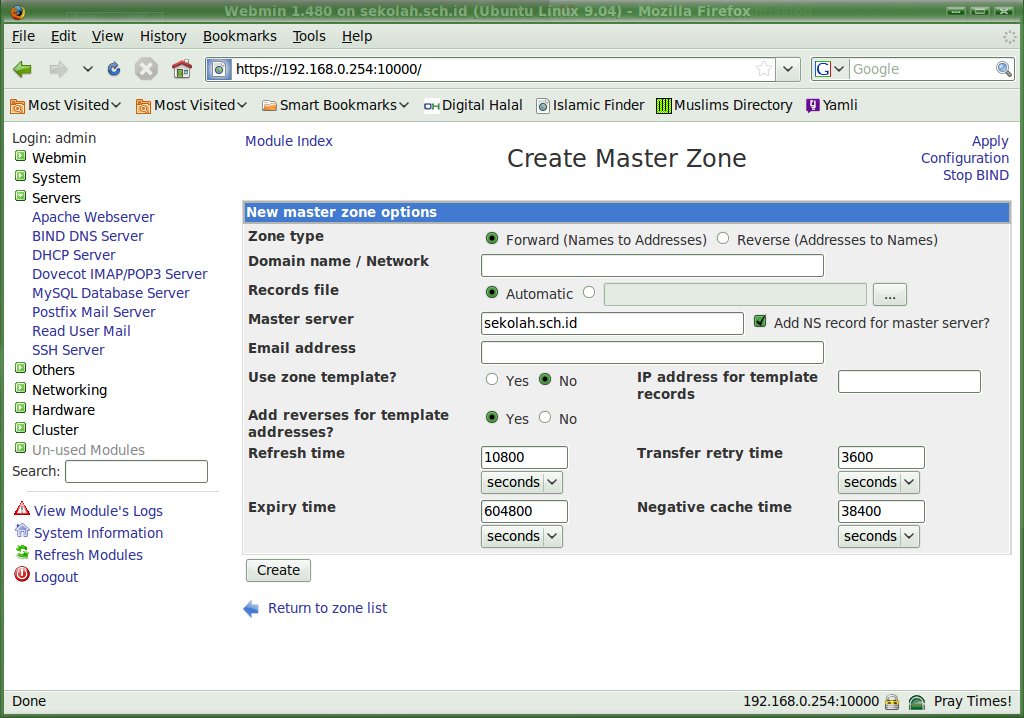Click the search magnifier icon in the Google box

1004,69
